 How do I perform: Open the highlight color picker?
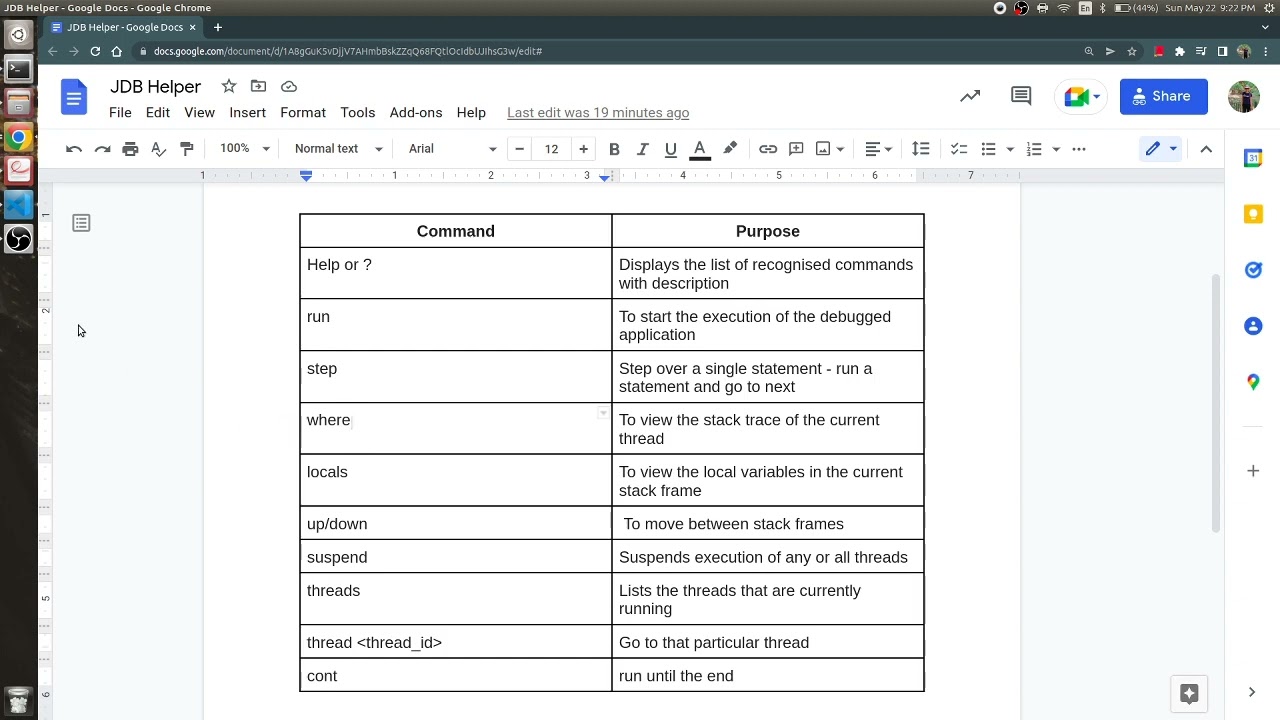(x=730, y=149)
